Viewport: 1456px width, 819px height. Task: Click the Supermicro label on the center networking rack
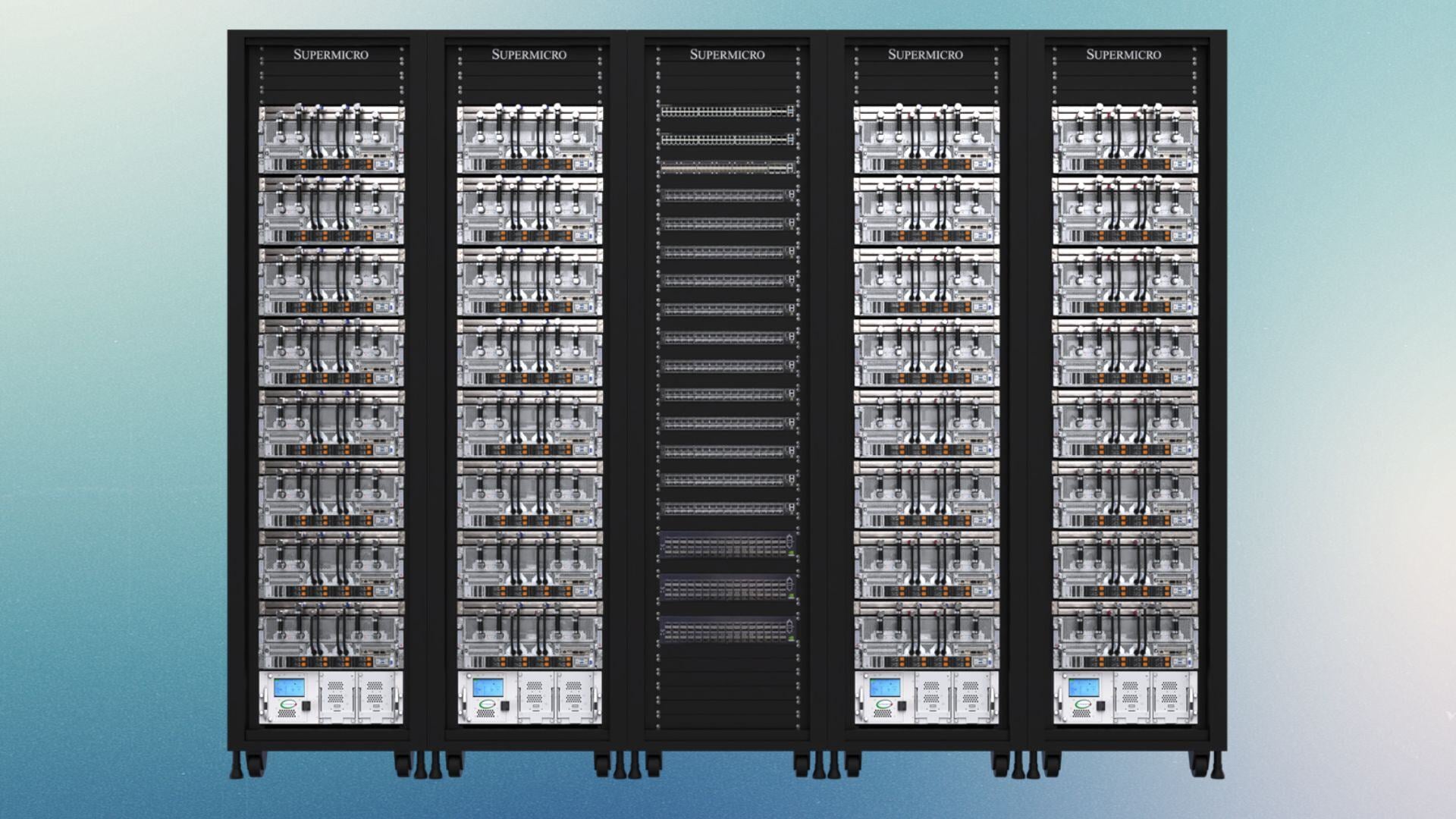point(727,55)
